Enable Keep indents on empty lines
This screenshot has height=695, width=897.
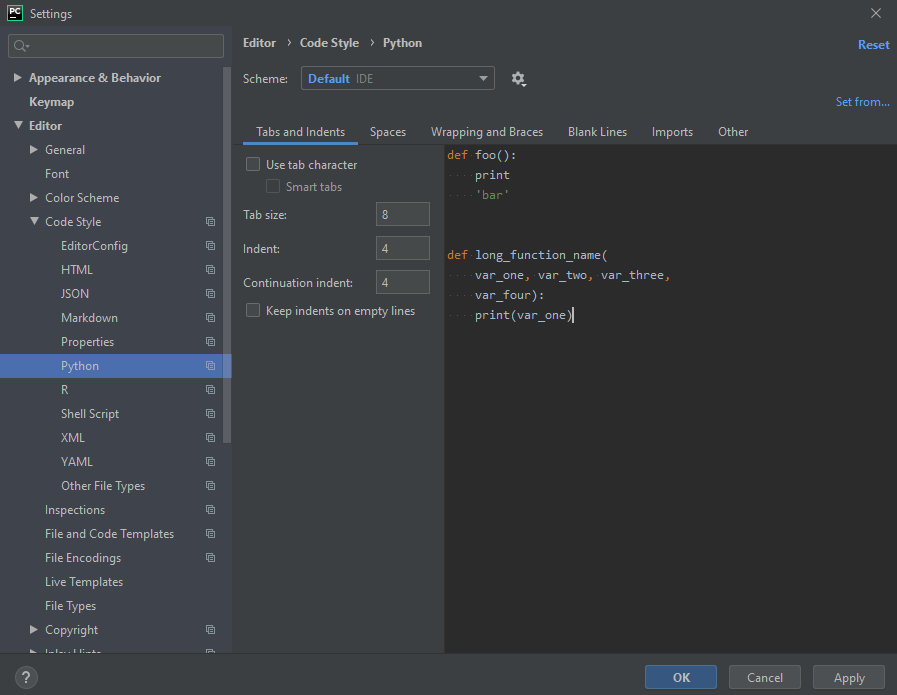tap(253, 311)
